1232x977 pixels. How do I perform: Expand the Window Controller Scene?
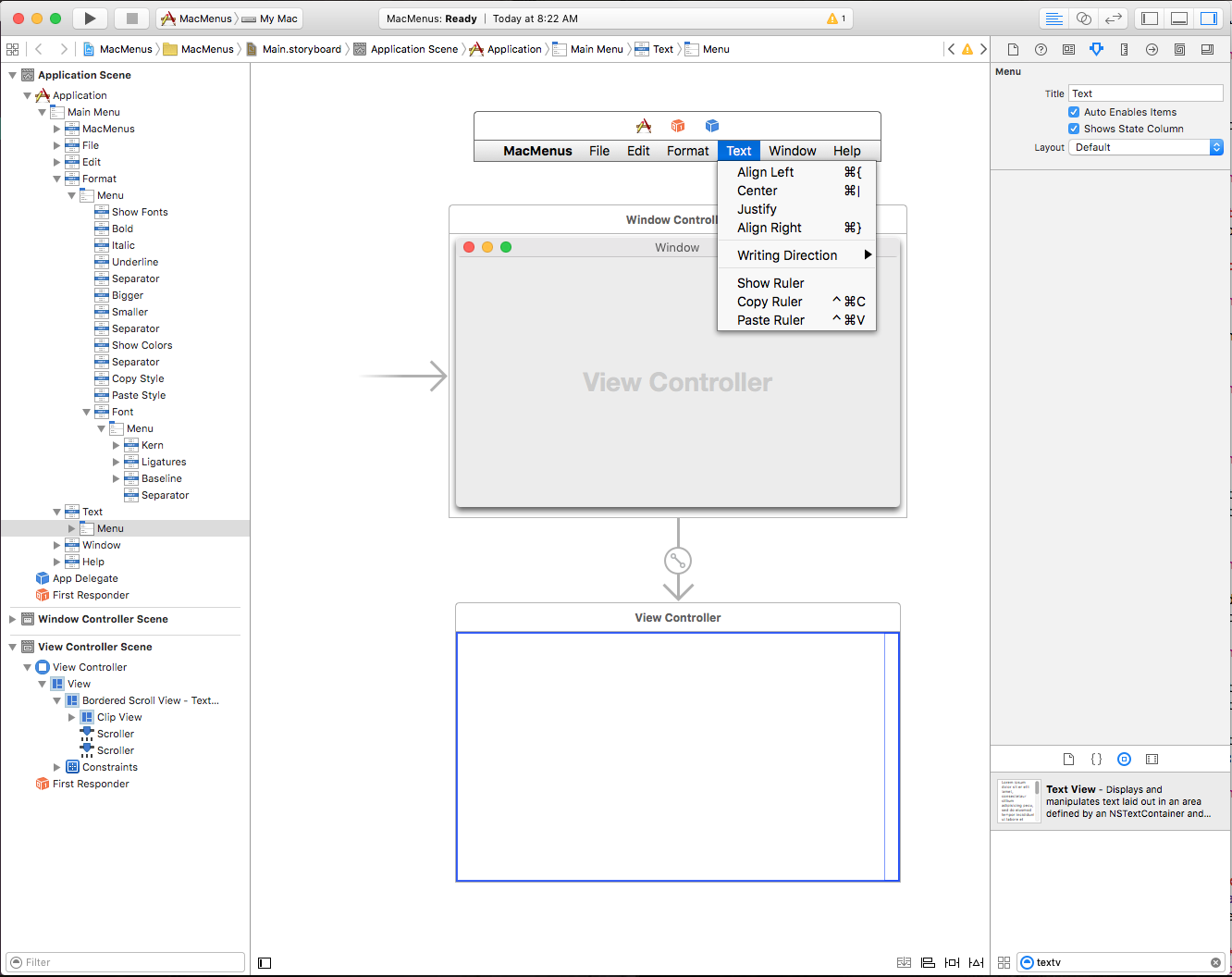(13, 619)
